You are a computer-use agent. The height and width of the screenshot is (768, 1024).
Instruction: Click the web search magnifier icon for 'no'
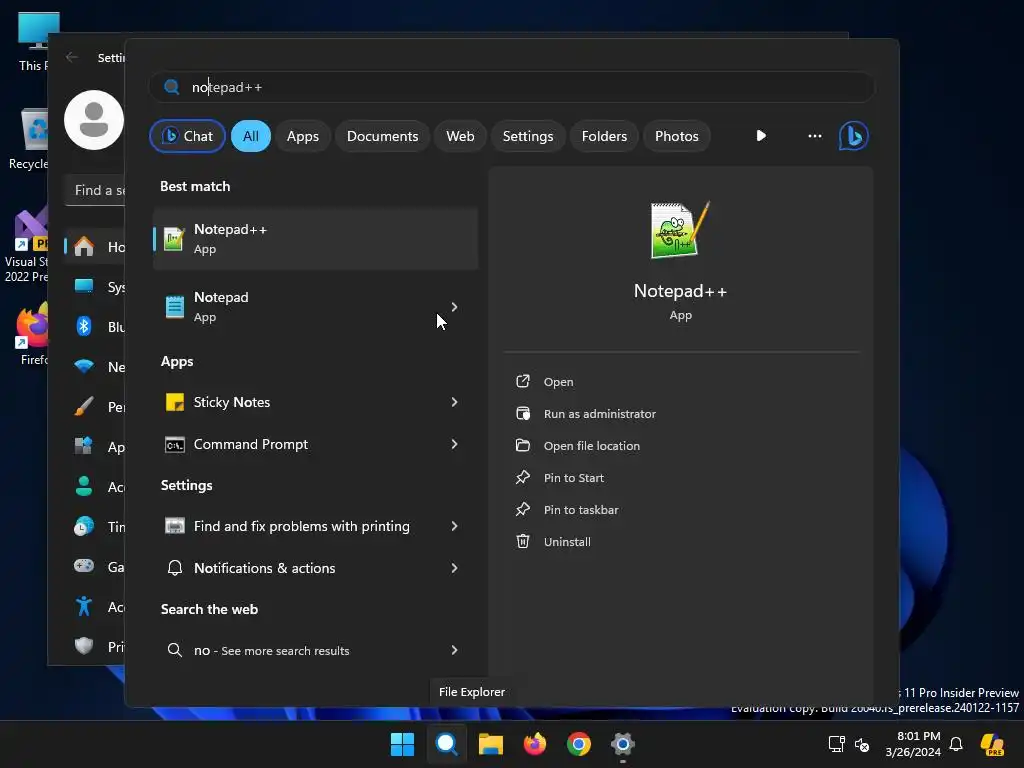174,650
